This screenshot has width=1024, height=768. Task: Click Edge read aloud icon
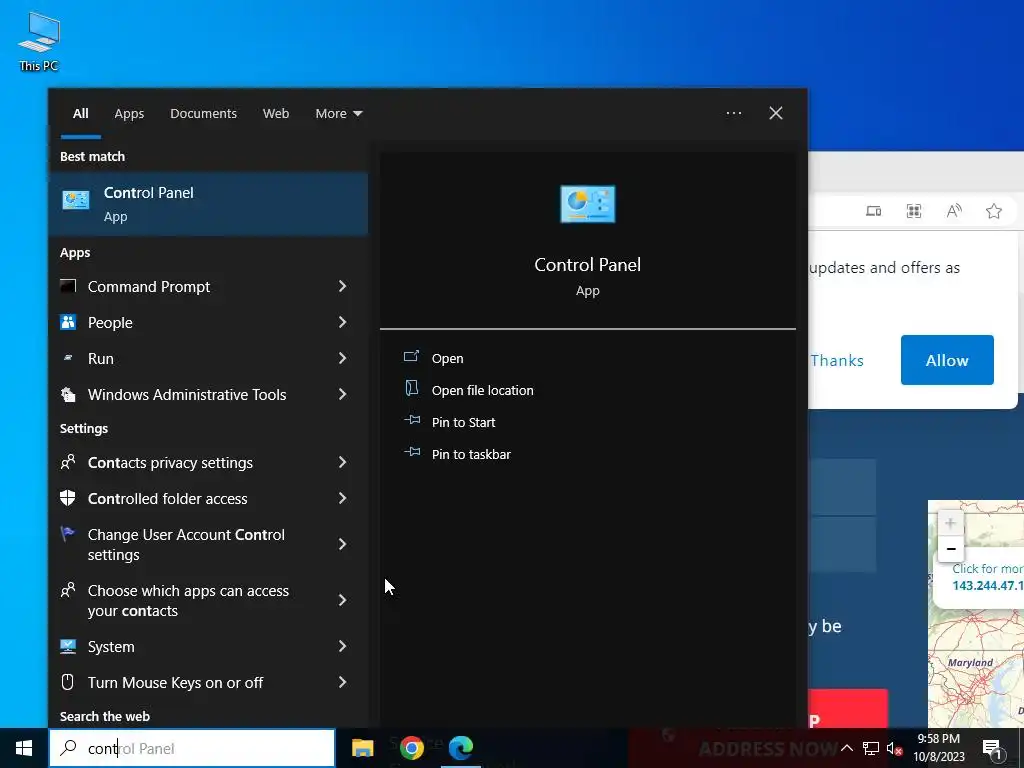953,210
